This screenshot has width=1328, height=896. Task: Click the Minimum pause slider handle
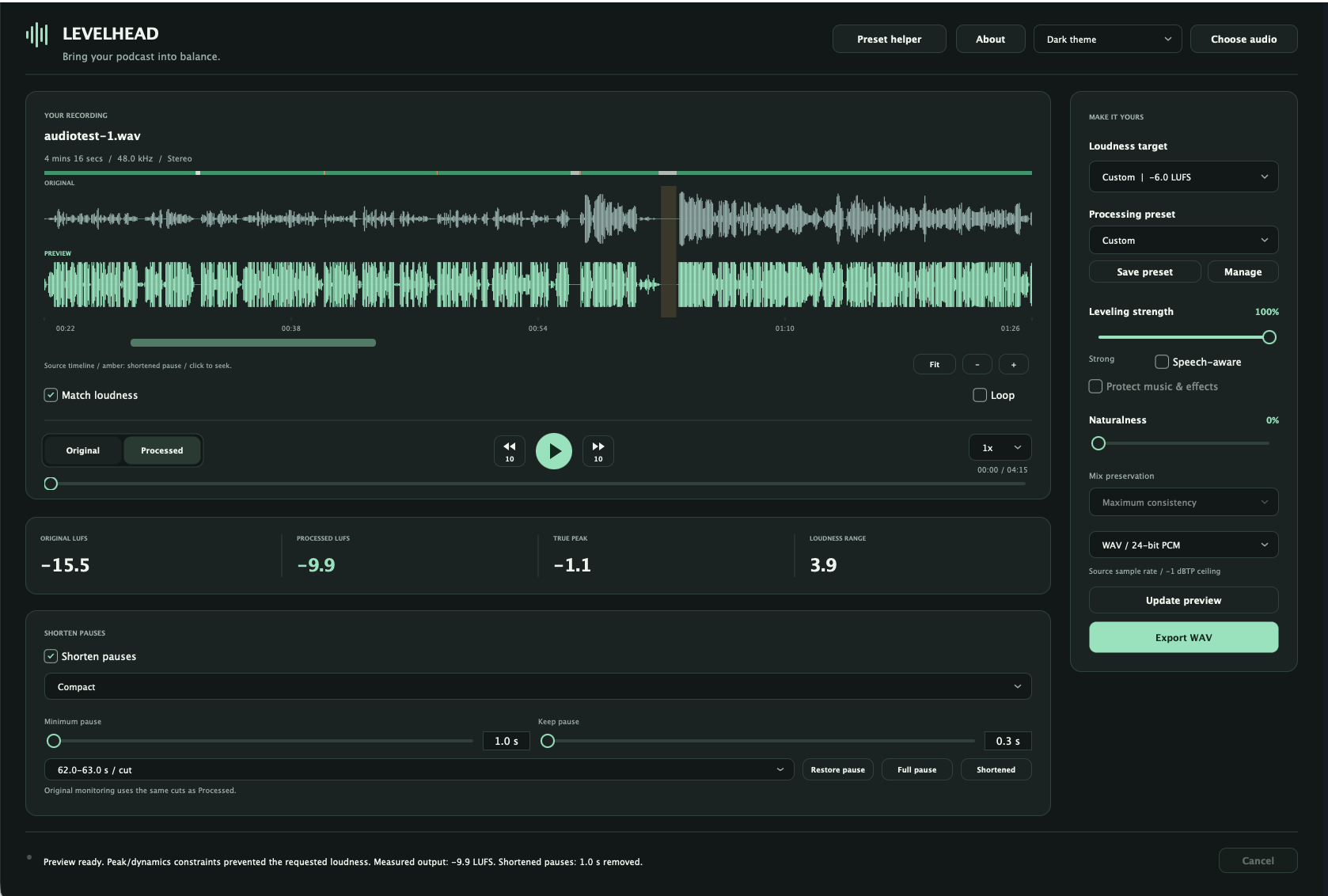pos(54,741)
